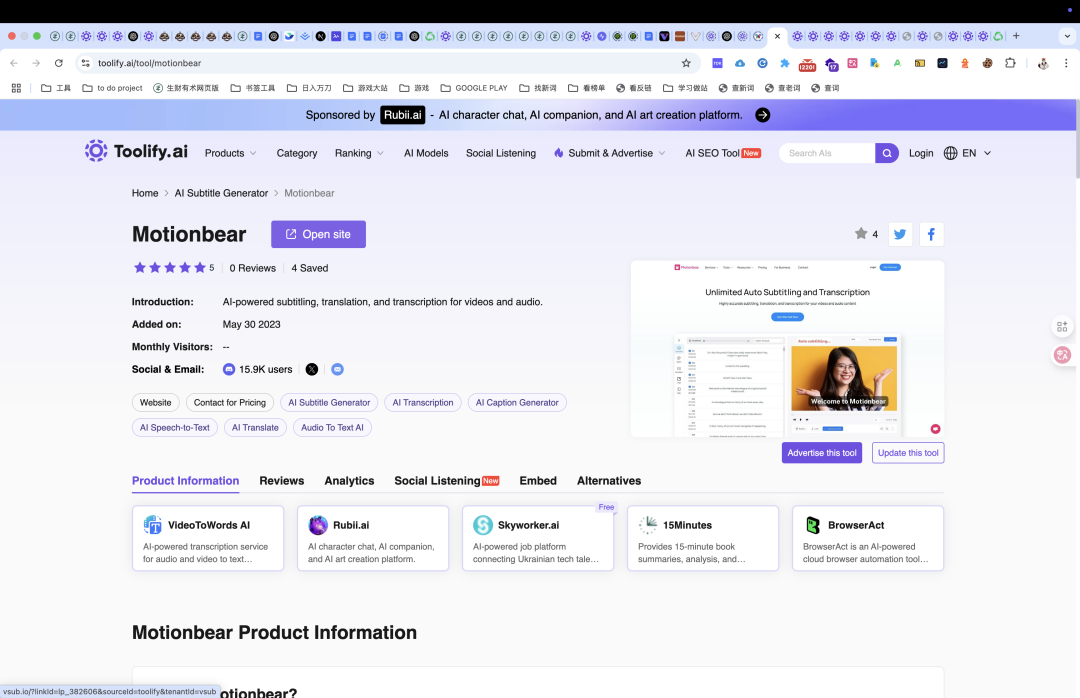Open the X social profile icon
Viewport: 1080px width, 698px height.
click(x=312, y=369)
